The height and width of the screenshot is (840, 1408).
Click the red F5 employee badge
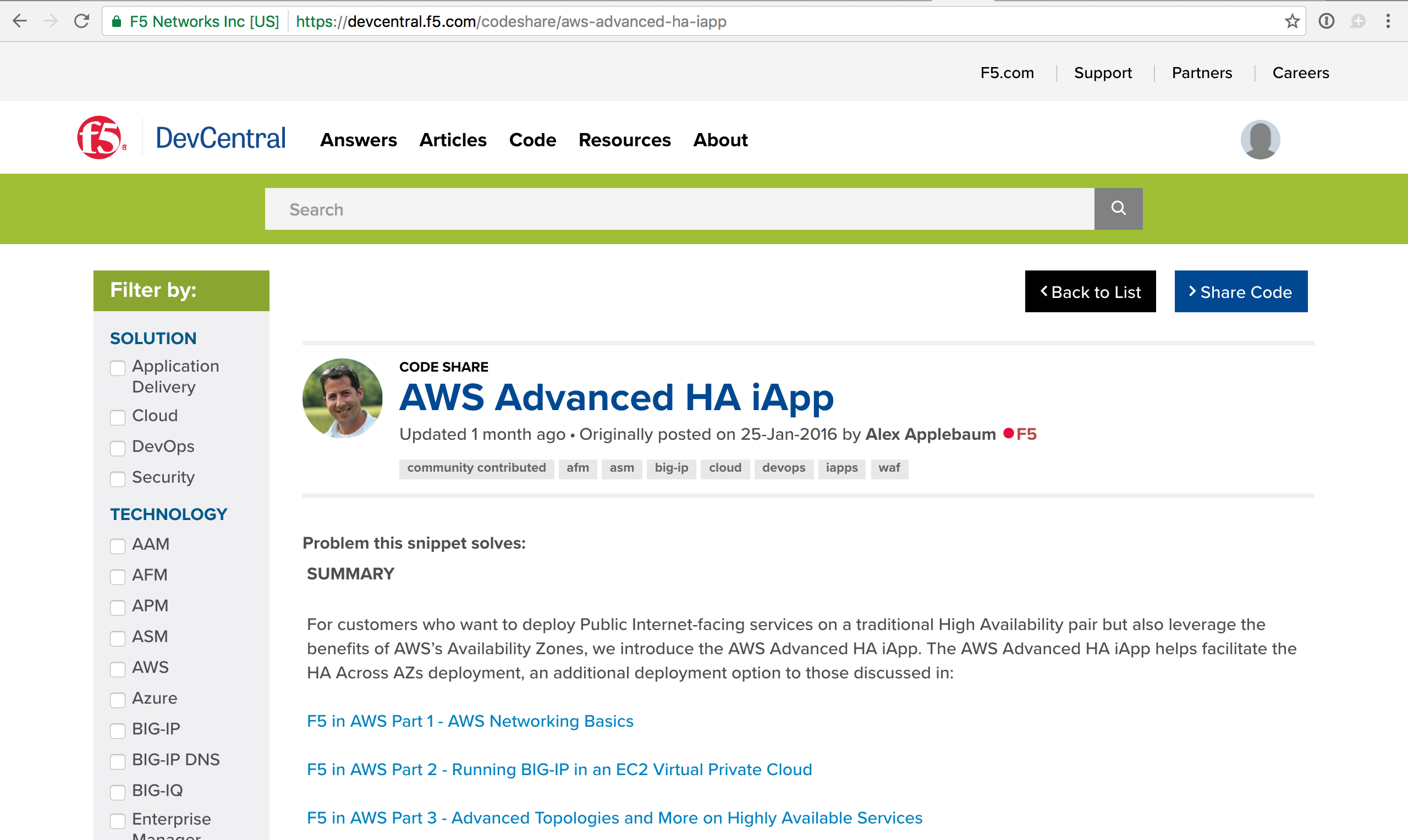point(1020,434)
